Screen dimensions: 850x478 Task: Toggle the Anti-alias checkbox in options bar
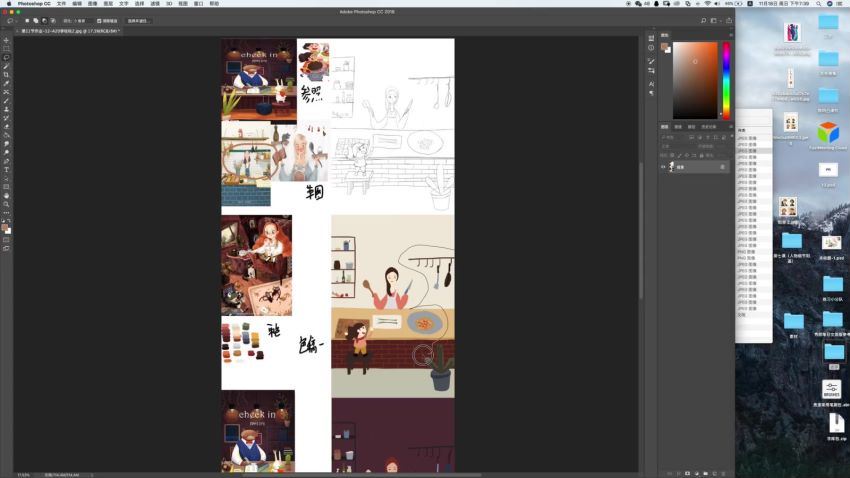click(x=99, y=21)
